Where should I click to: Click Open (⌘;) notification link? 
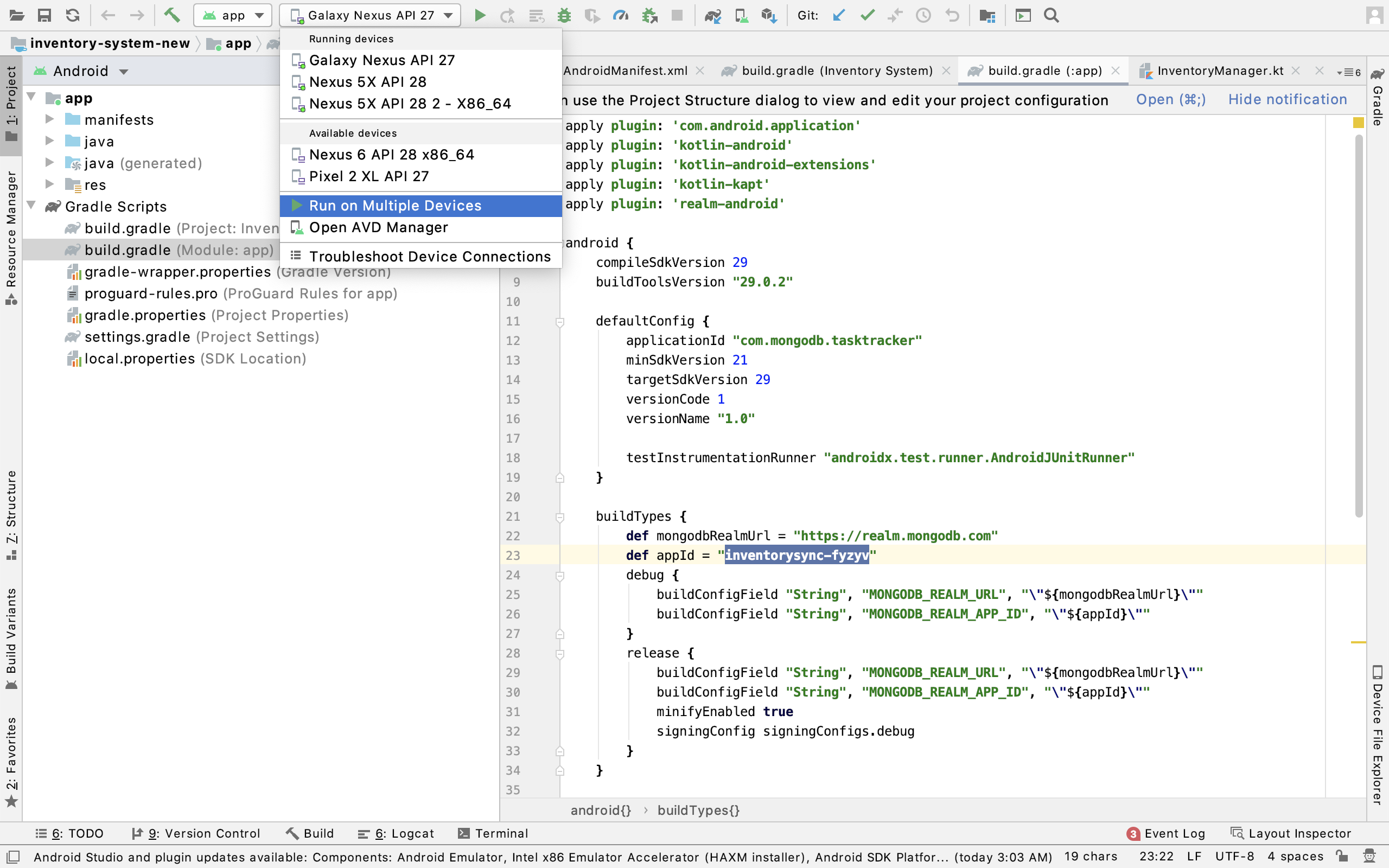point(1171,100)
